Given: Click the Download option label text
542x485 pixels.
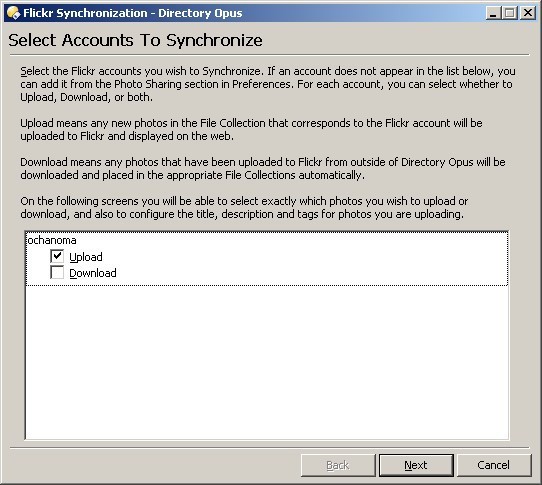Looking at the screenshot, I should [x=93, y=273].
